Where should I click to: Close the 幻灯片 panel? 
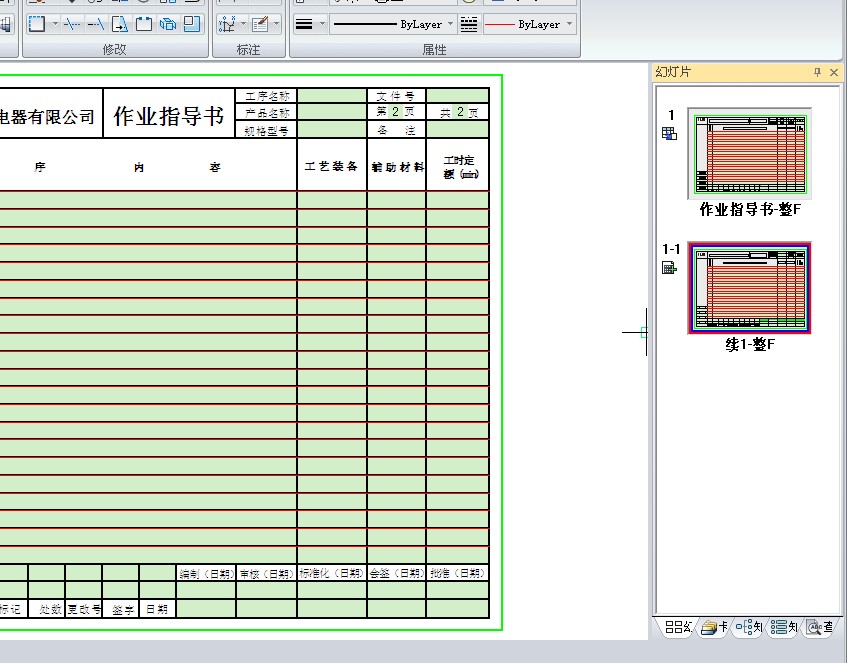click(834, 72)
